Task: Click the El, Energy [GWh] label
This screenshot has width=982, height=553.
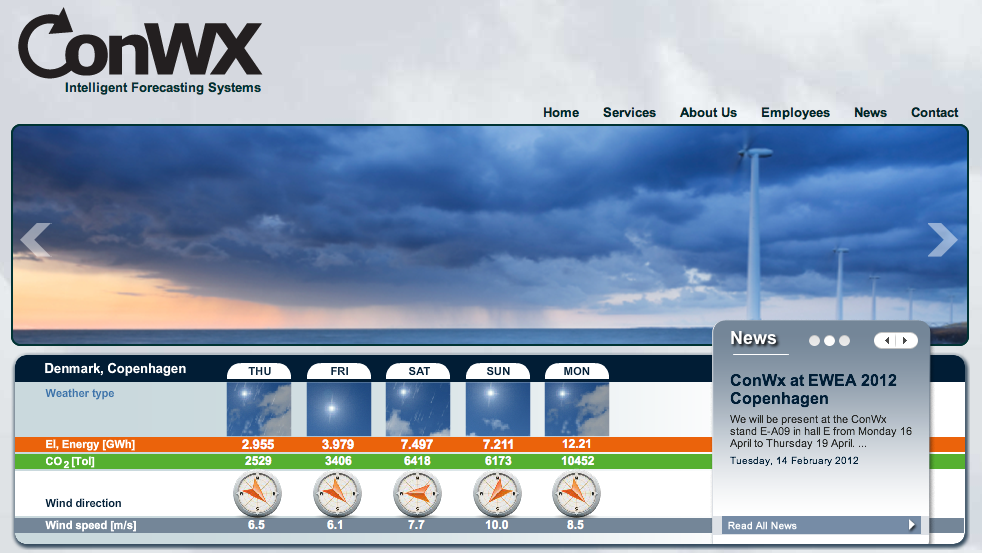Action: (90, 445)
